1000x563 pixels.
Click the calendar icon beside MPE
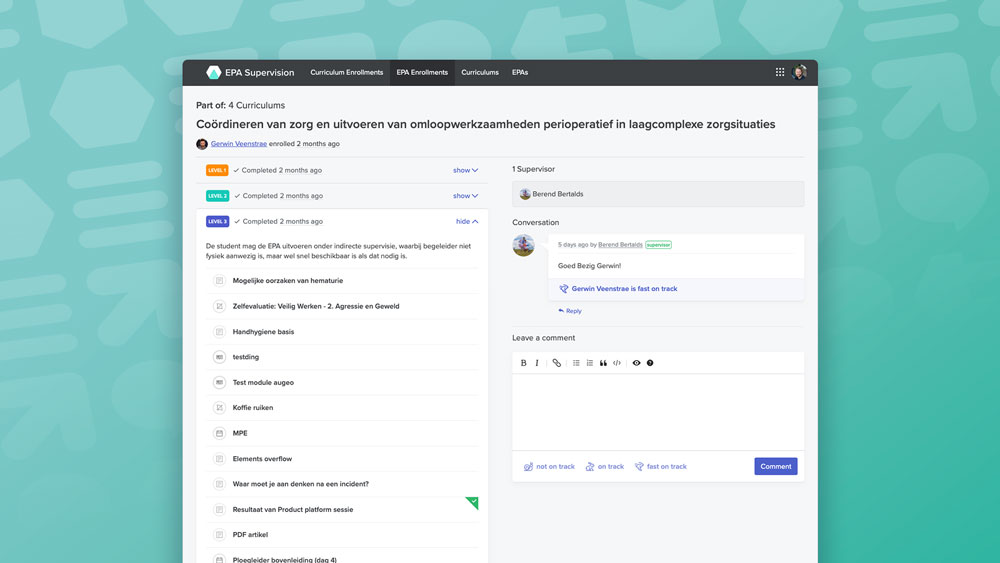tap(219, 433)
